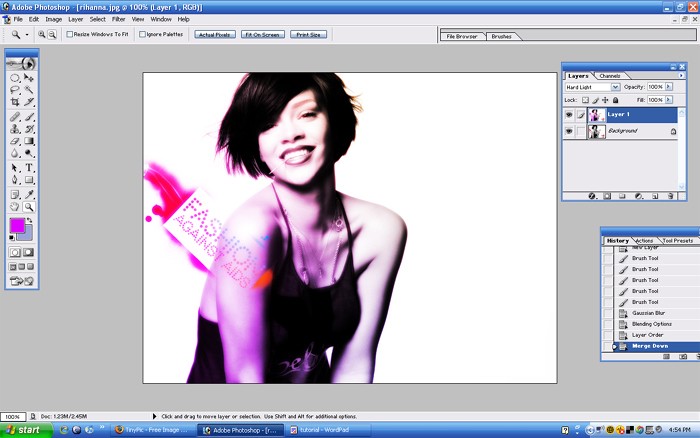
Task: Toggle Lock all padlock icon
Action: (x=615, y=100)
